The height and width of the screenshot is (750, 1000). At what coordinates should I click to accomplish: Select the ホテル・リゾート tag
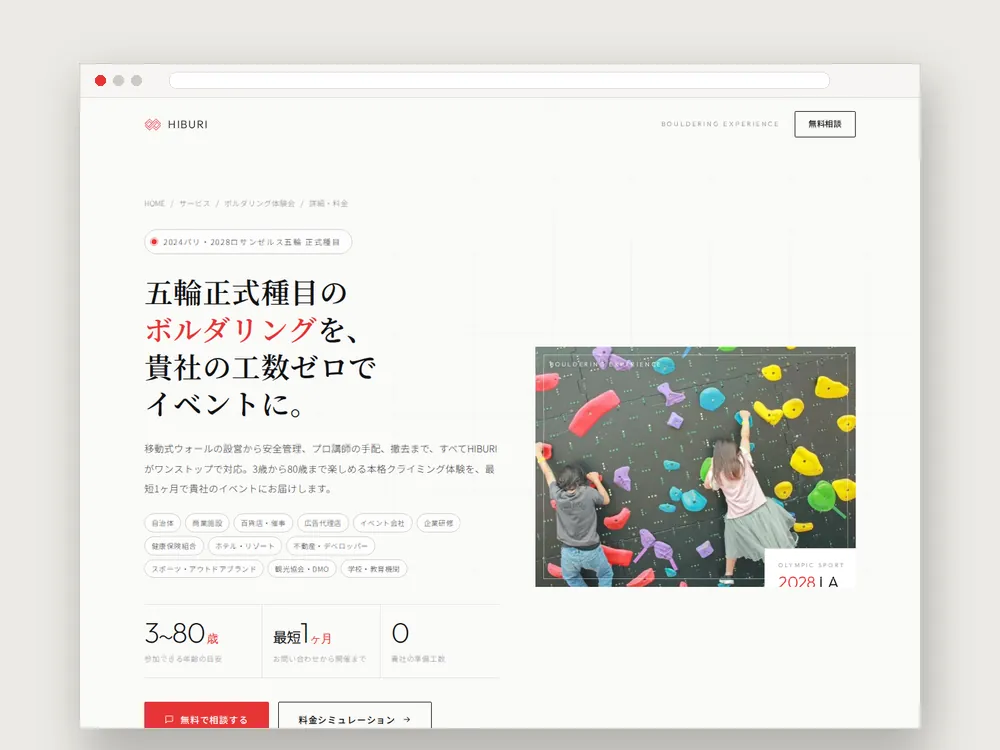245,546
